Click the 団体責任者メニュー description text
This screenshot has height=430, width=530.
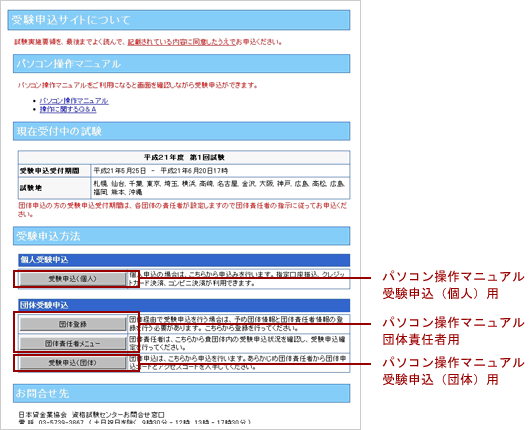[238, 343]
